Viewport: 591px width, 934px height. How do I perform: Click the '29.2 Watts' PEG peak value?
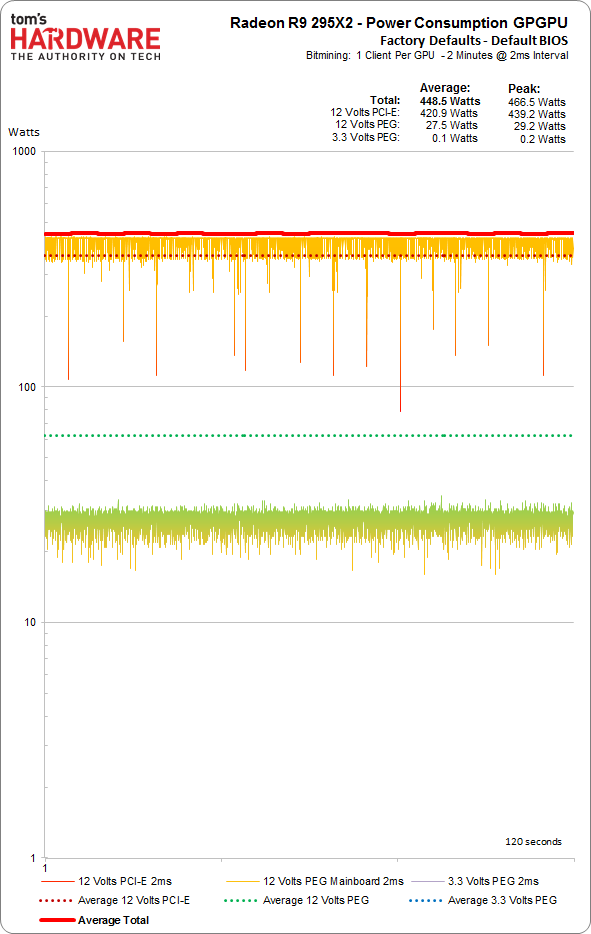[x=539, y=126]
